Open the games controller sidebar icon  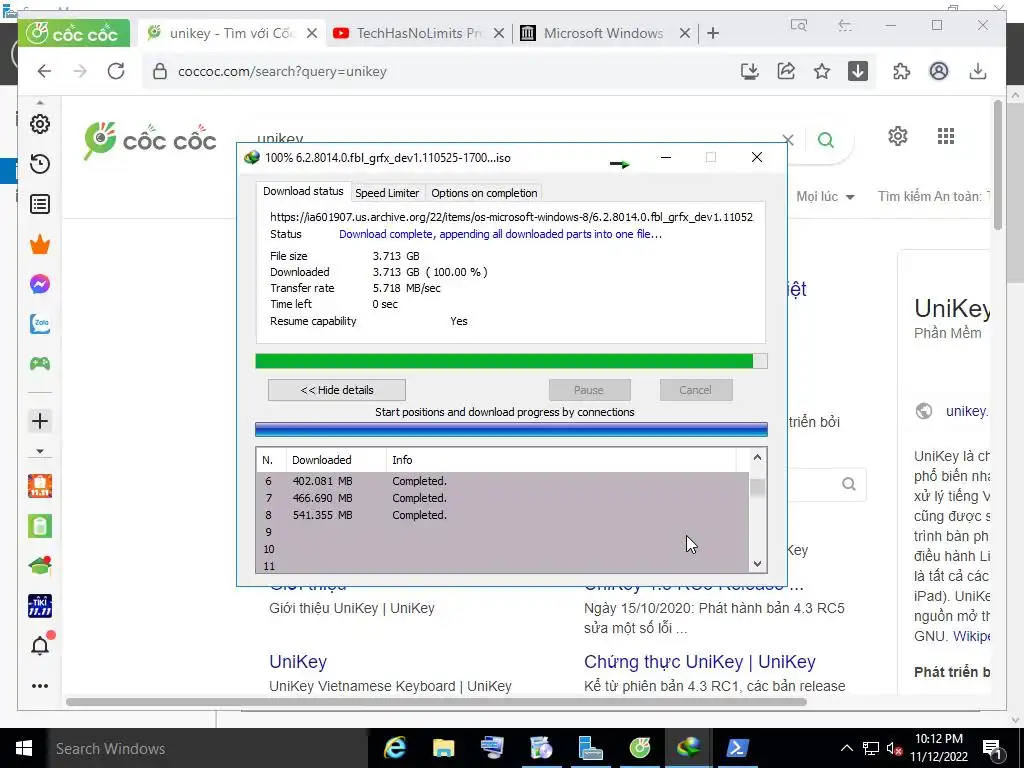40,364
